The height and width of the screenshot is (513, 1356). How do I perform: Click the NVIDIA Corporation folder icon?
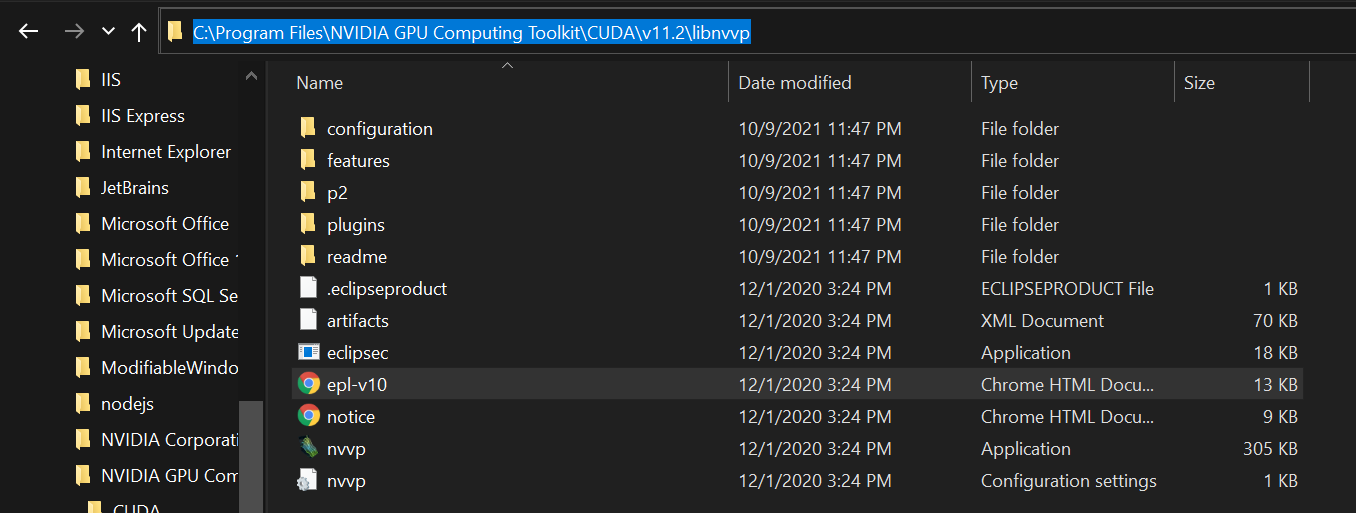pyautogui.click(x=83, y=440)
